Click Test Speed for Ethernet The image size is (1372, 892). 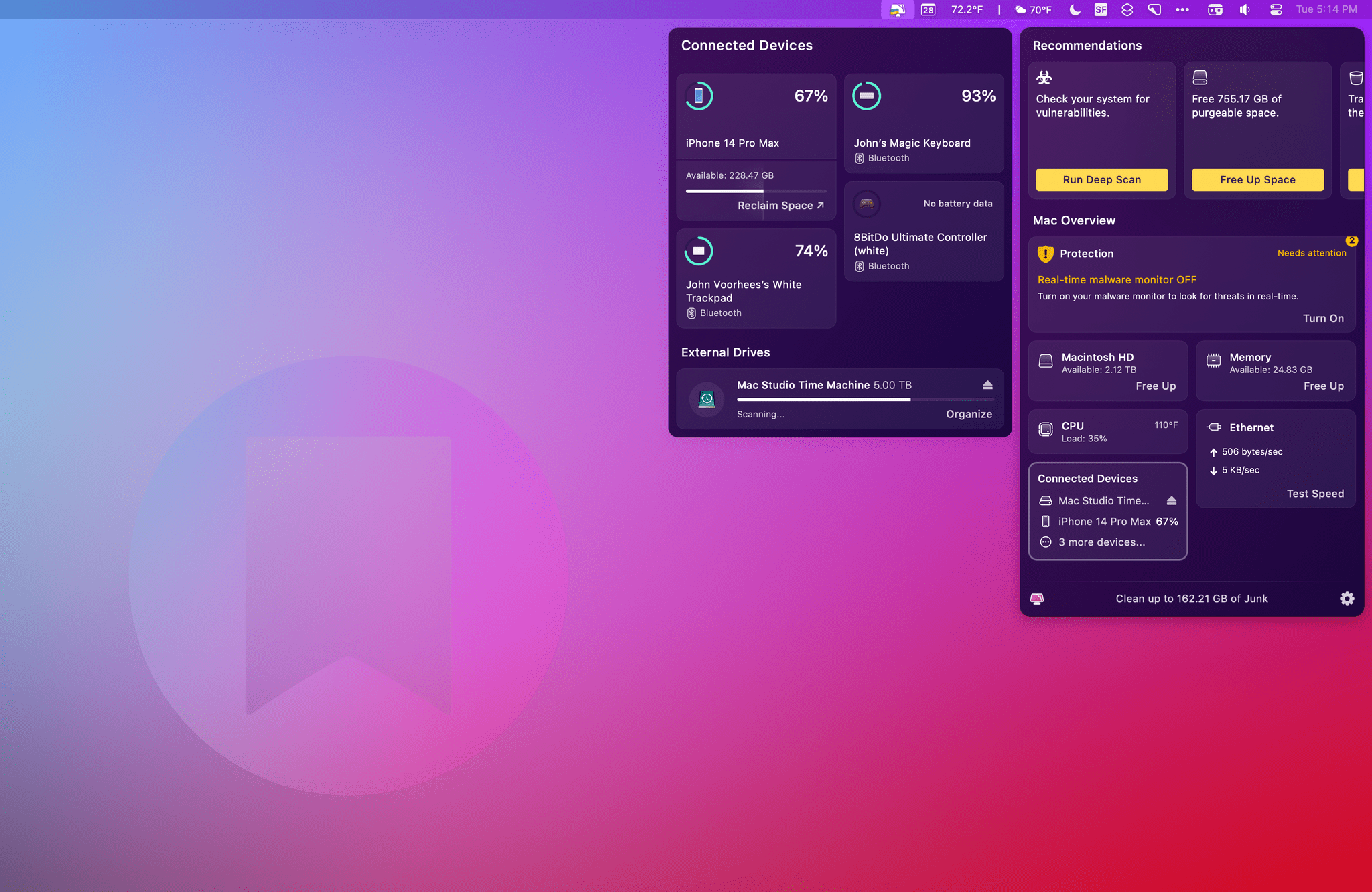[1315, 494]
